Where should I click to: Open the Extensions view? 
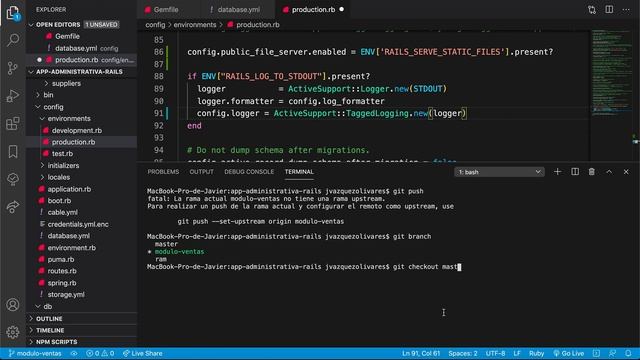[x=13, y=123]
